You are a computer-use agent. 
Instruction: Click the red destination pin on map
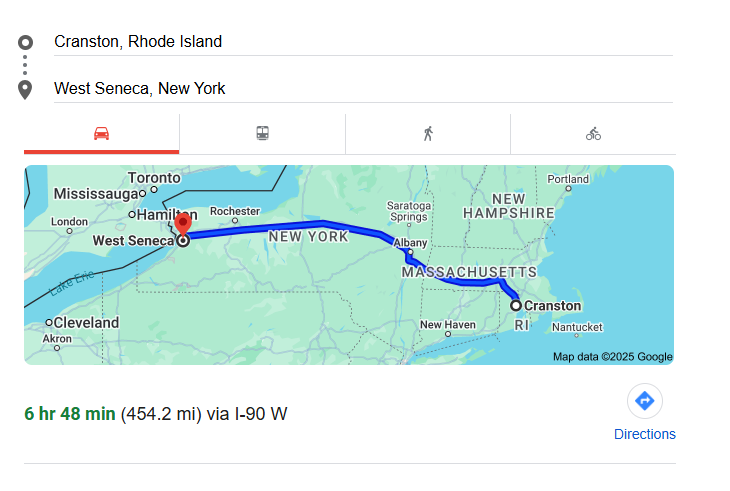click(183, 224)
